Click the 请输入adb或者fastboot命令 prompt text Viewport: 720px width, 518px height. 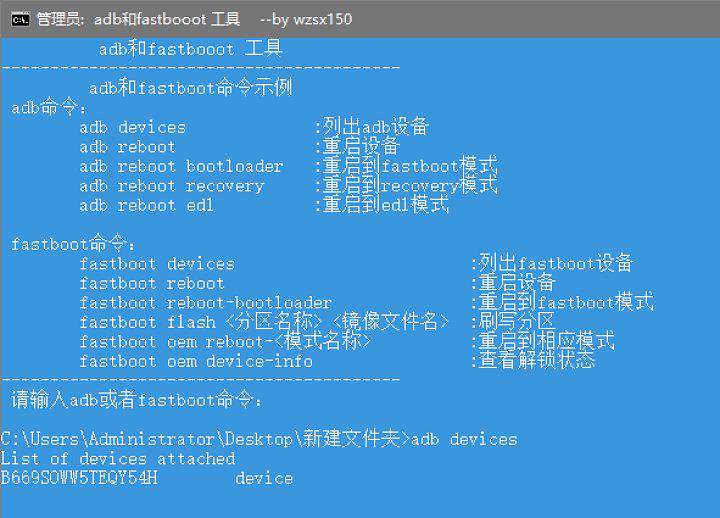coord(136,400)
